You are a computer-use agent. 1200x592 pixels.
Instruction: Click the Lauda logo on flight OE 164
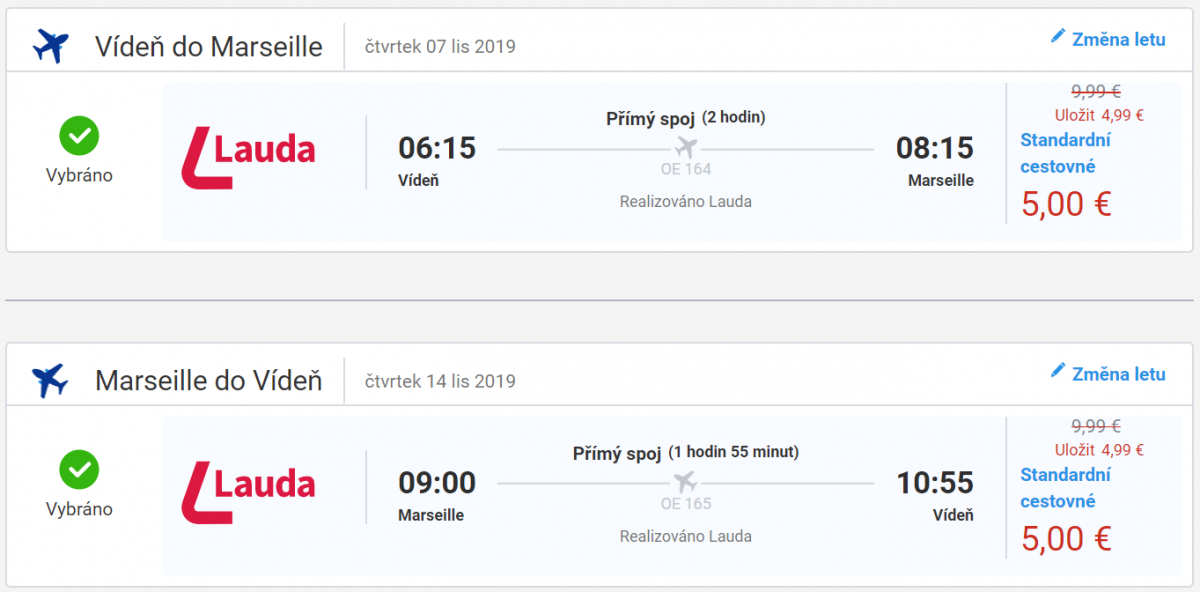tap(248, 157)
